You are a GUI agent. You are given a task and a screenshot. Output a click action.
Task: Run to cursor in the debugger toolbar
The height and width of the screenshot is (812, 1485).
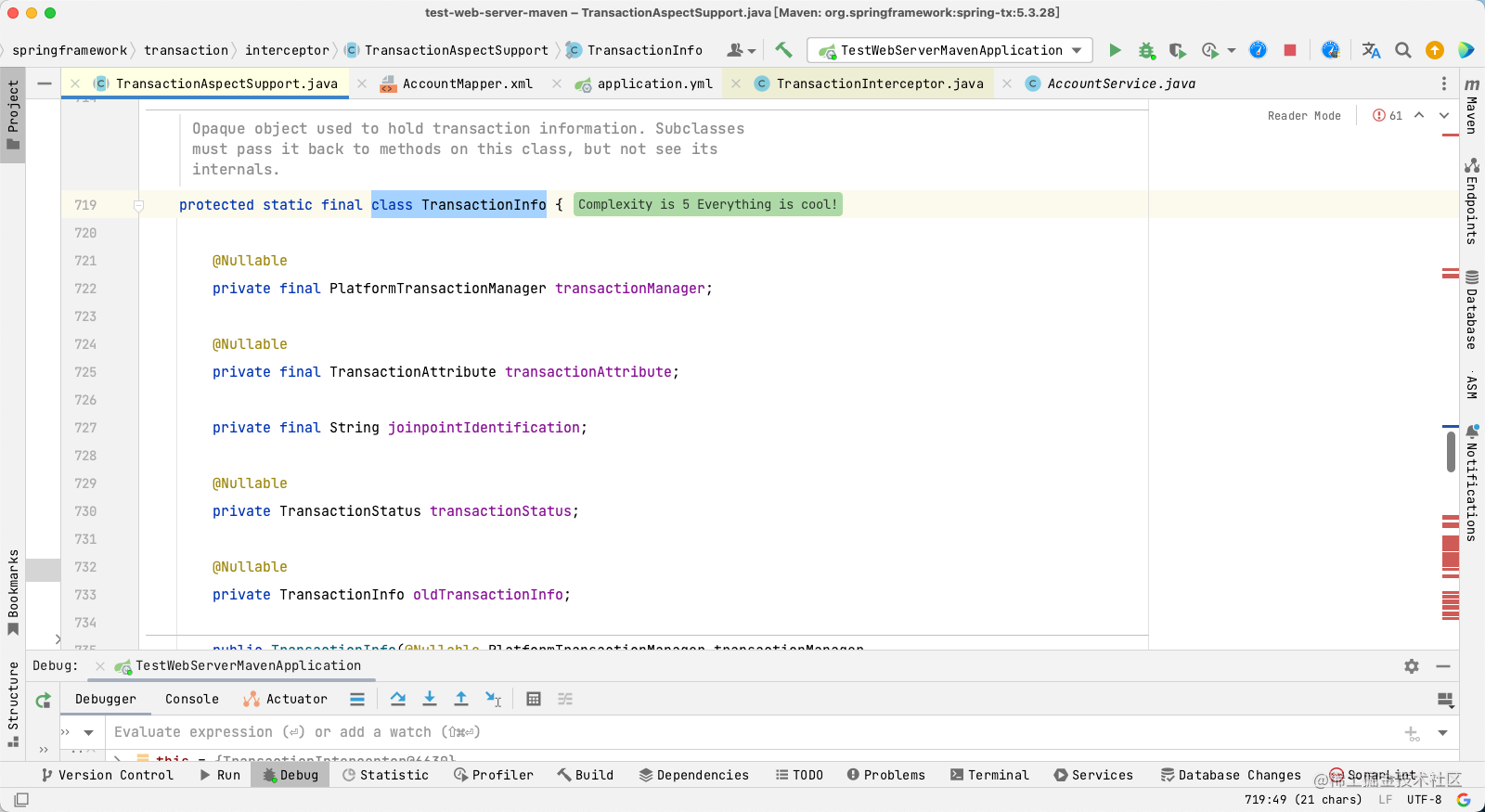(x=493, y=699)
